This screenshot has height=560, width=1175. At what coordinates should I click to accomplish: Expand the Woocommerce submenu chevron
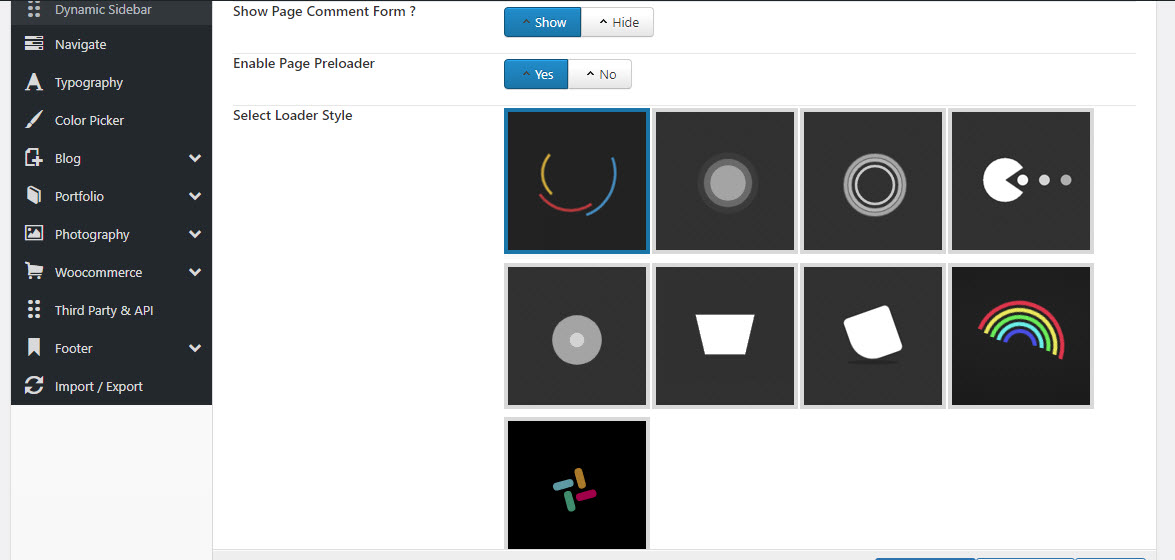coord(195,272)
